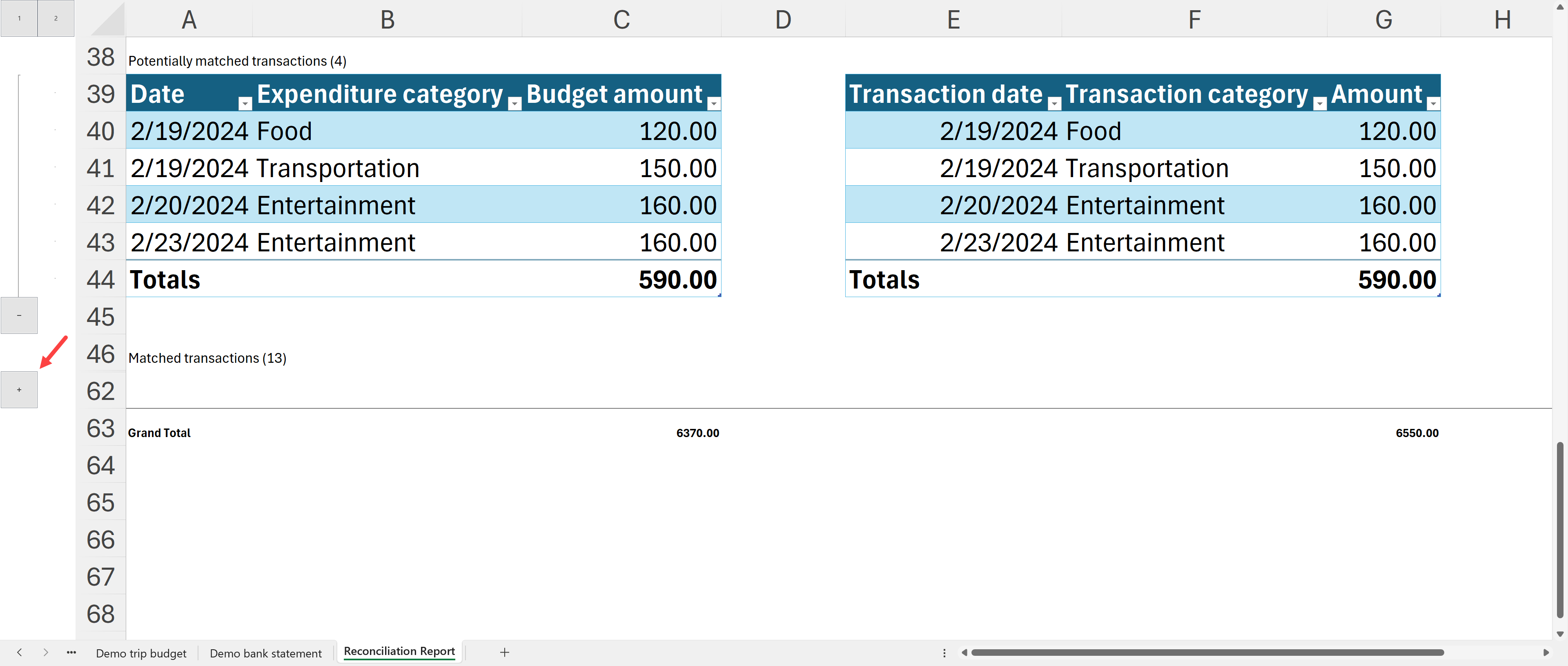Open Transaction date filter dropdown
This screenshot has height=666, width=1568.
coord(1054,103)
